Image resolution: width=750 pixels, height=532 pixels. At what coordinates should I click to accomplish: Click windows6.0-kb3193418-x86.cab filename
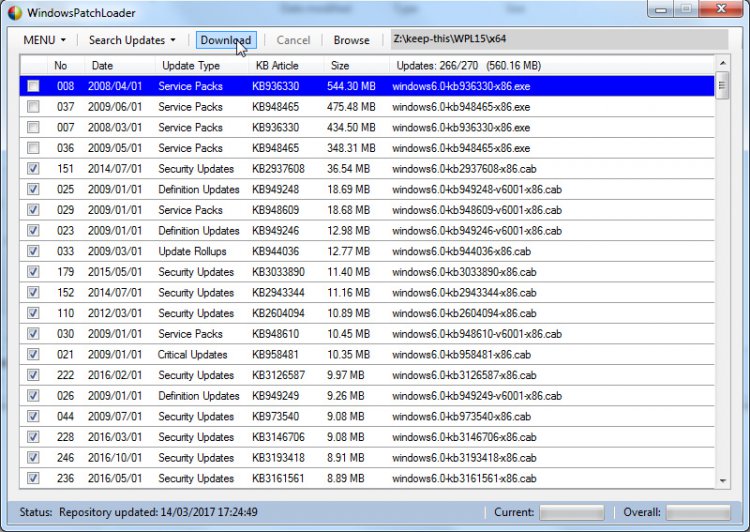[x=464, y=457]
